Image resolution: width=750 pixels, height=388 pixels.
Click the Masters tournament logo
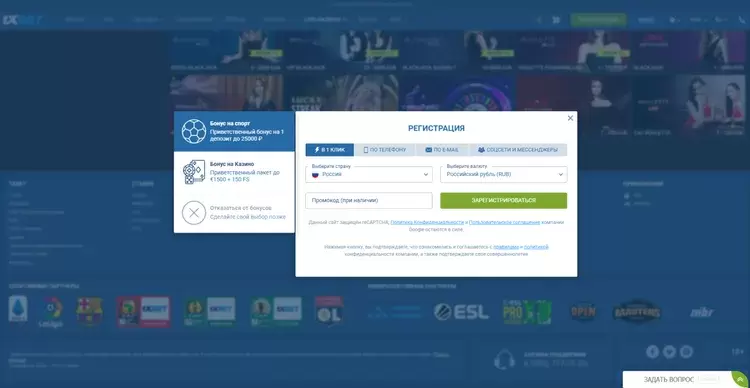pos(637,312)
